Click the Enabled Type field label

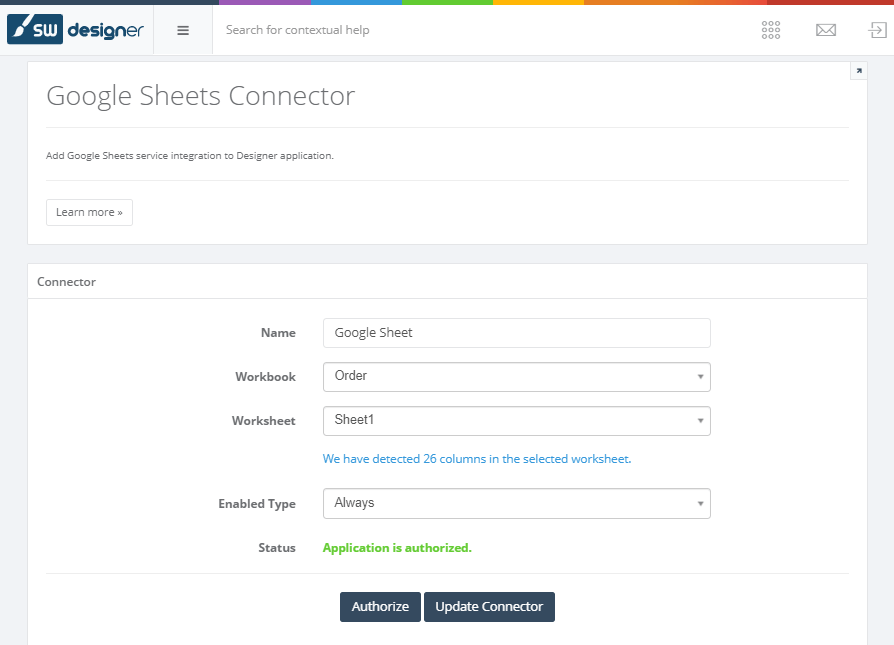click(257, 504)
